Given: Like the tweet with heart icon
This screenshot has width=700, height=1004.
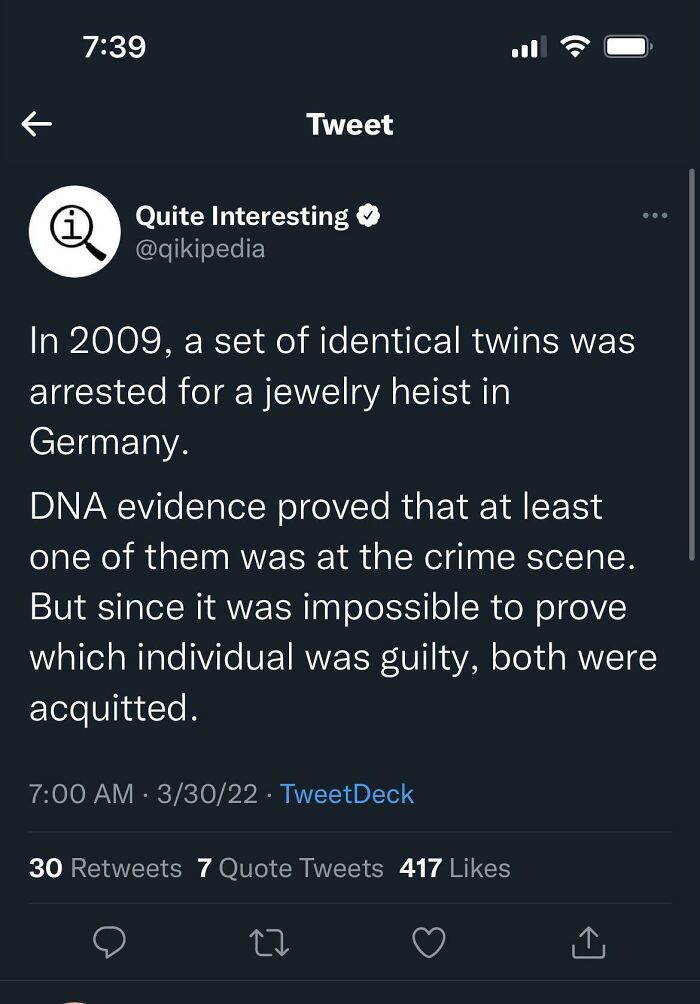Looking at the screenshot, I should pyautogui.click(x=428, y=943).
